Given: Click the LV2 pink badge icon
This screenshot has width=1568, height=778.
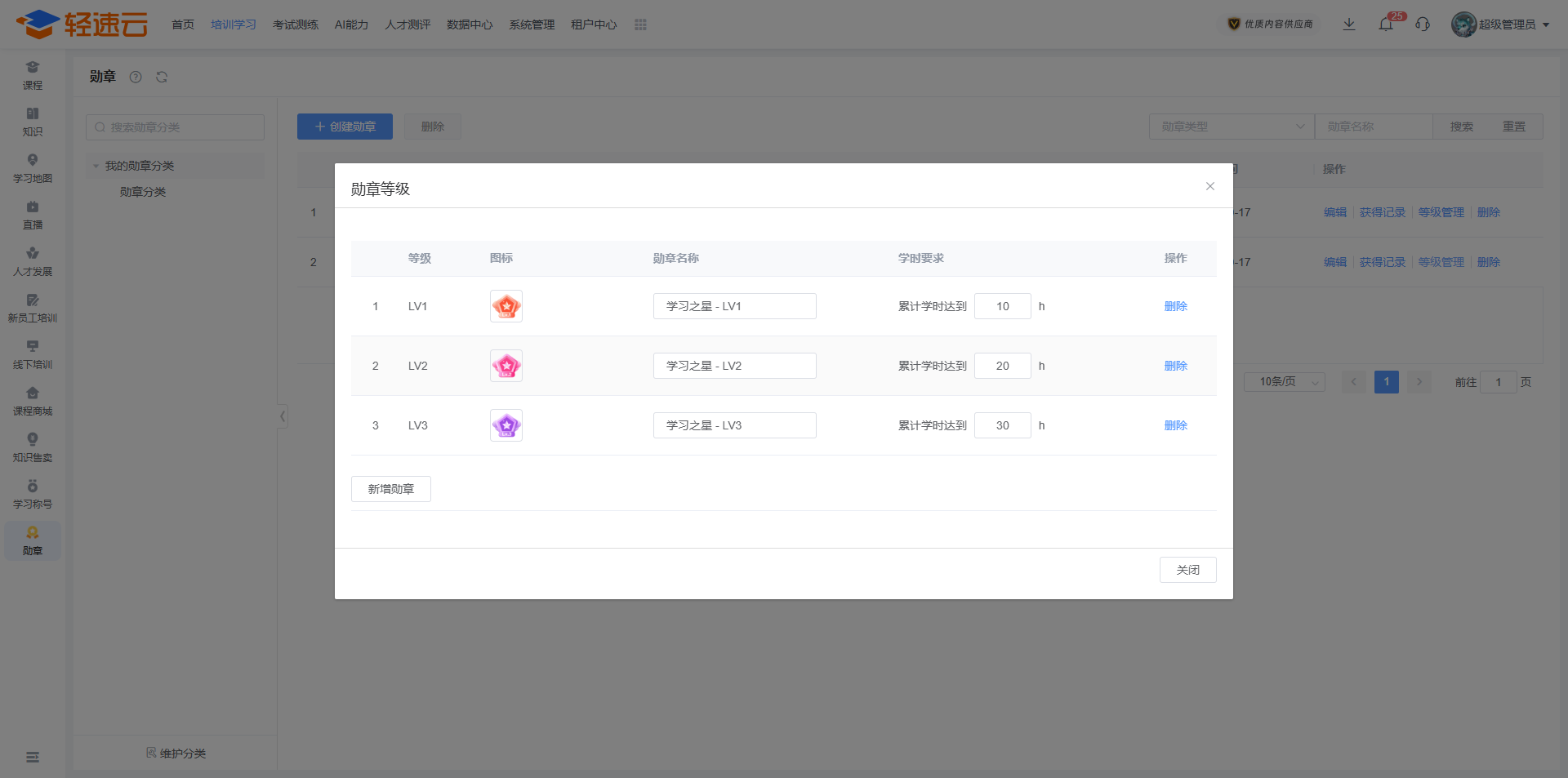Looking at the screenshot, I should point(506,366).
